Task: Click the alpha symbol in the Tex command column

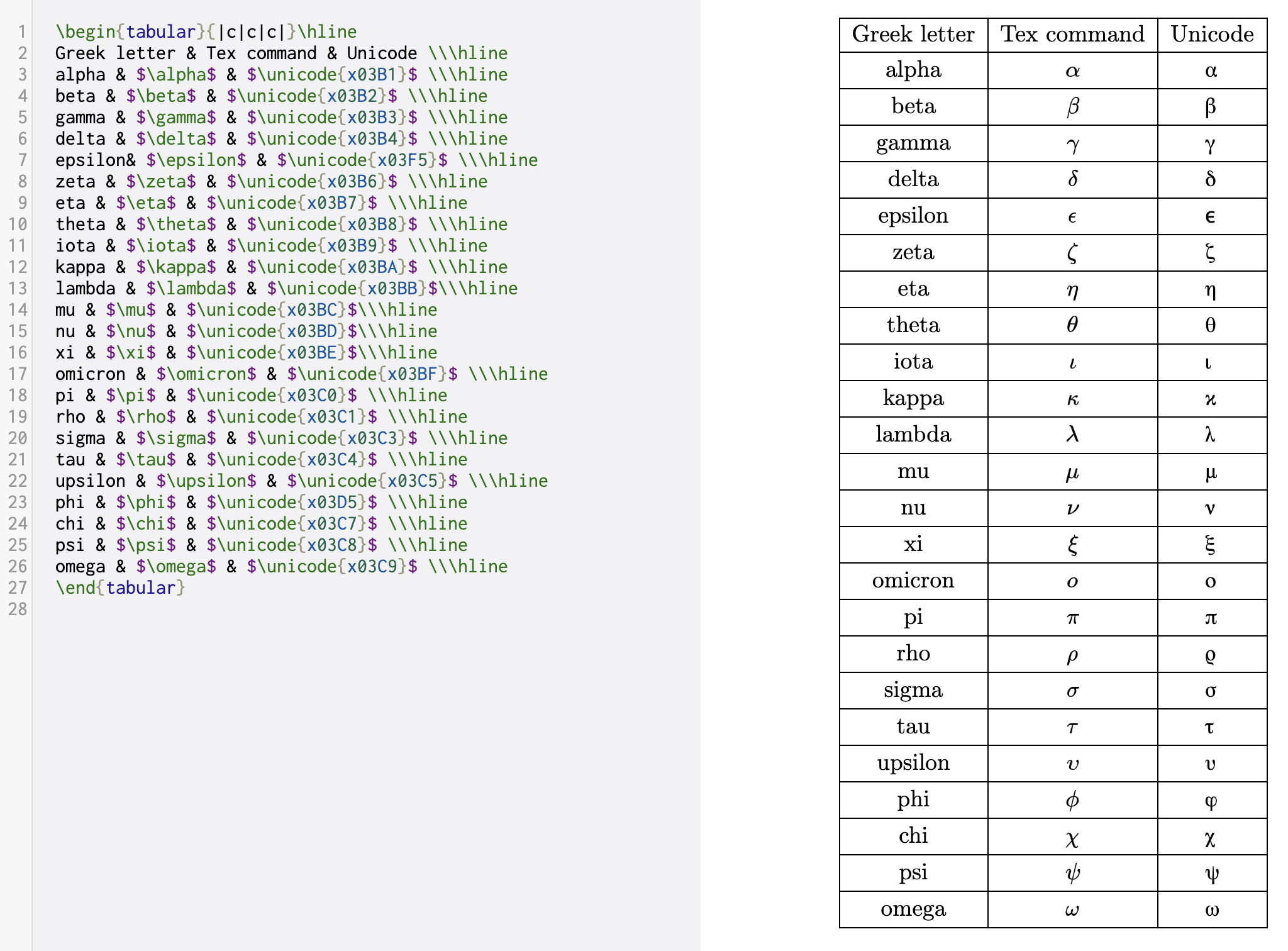Action: 1072,70
